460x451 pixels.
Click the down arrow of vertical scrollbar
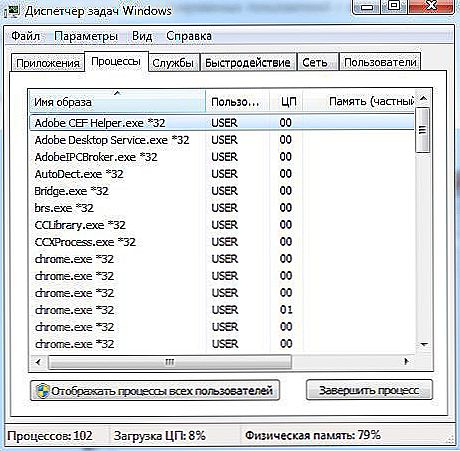[424, 344]
